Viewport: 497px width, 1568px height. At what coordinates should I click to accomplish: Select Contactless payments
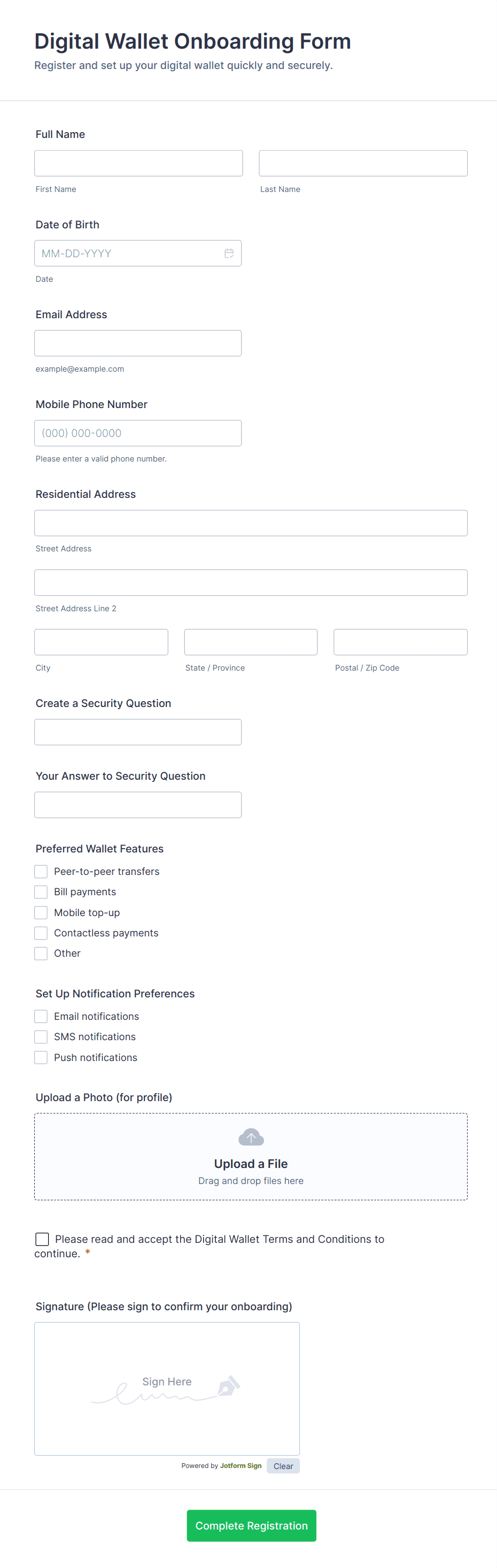[x=41, y=933]
